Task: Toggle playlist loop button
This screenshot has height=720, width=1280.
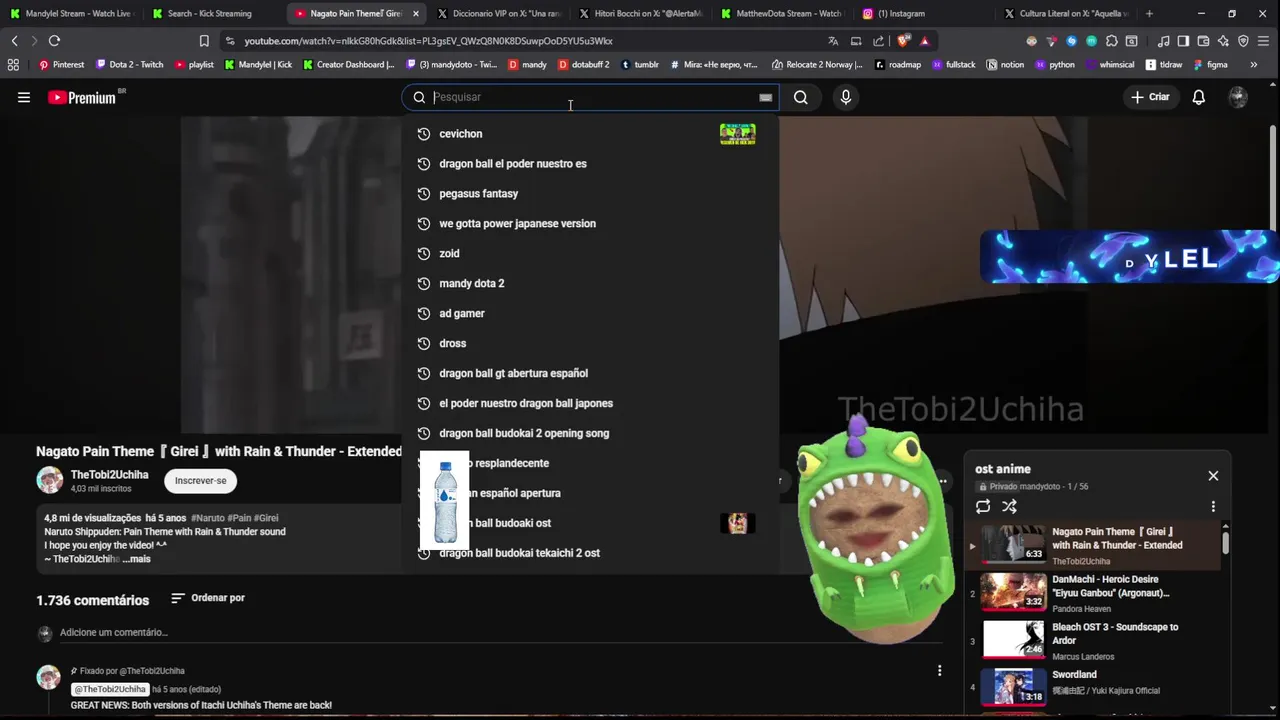Action: point(983,507)
